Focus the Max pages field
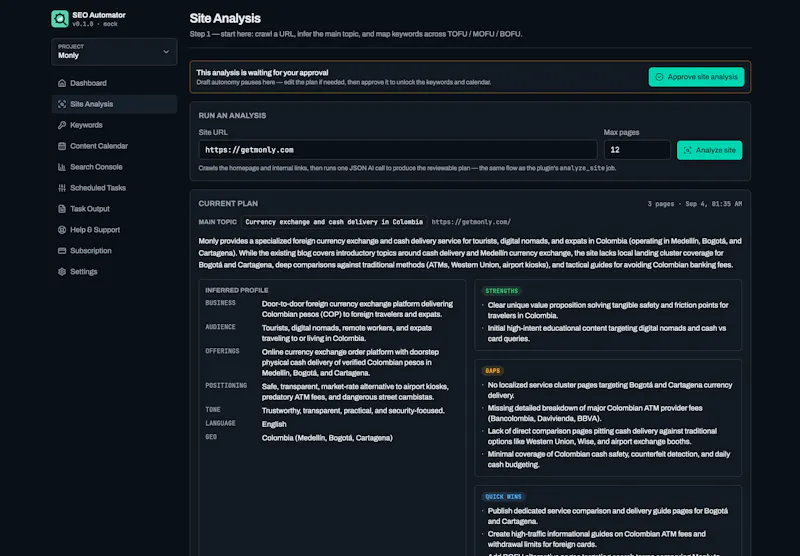This screenshot has width=800, height=556. [637, 150]
